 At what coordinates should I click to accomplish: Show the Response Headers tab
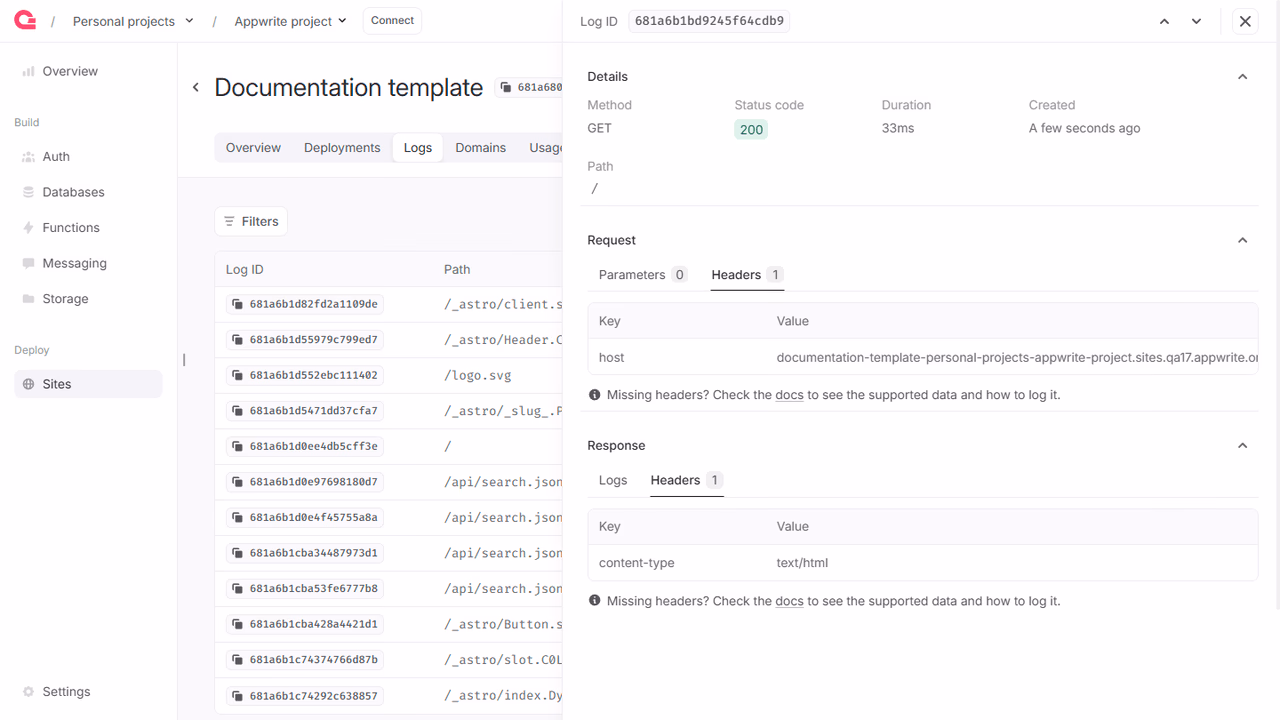pyautogui.click(x=686, y=480)
